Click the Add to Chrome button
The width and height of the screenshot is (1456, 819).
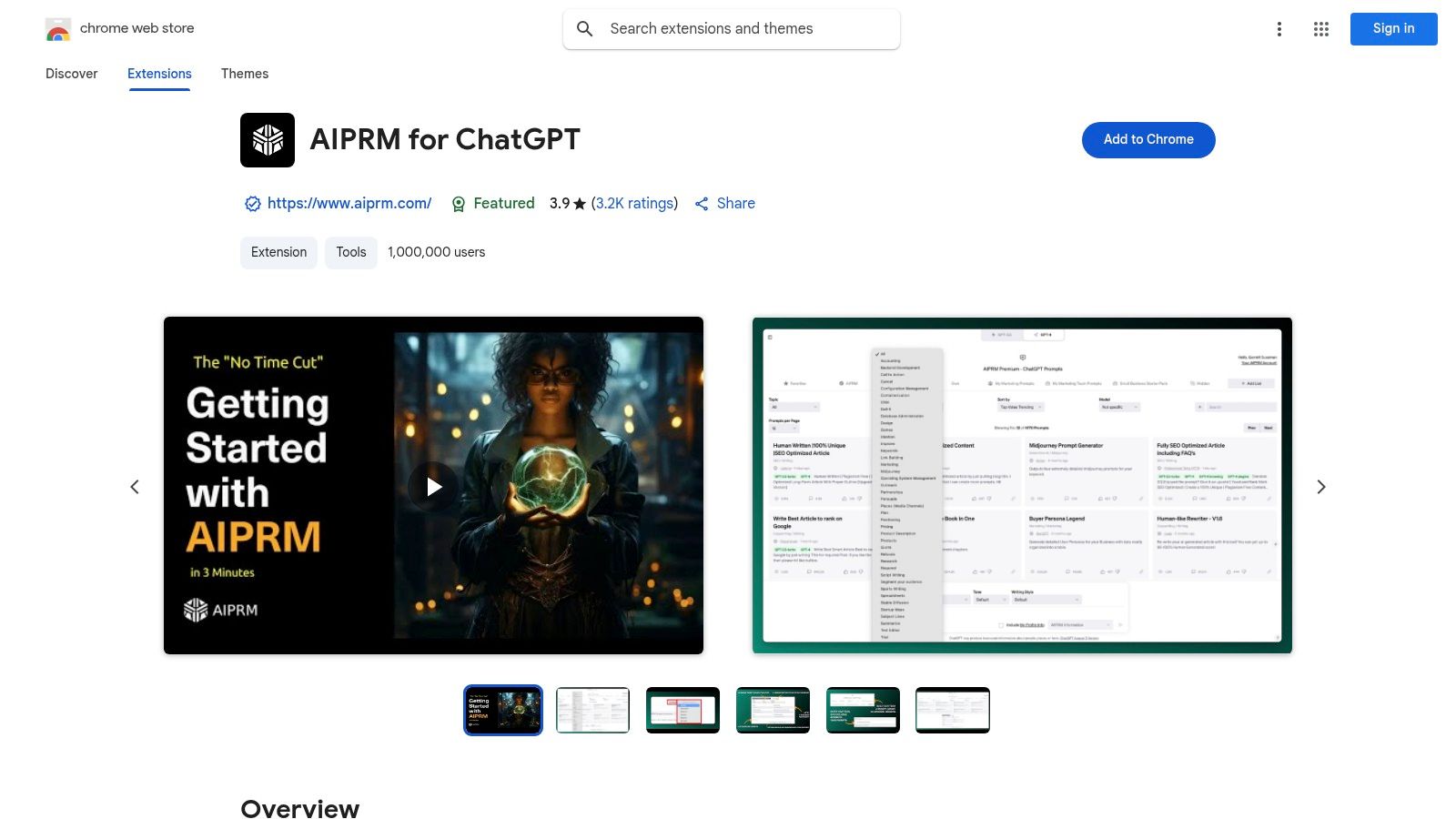tap(1148, 139)
